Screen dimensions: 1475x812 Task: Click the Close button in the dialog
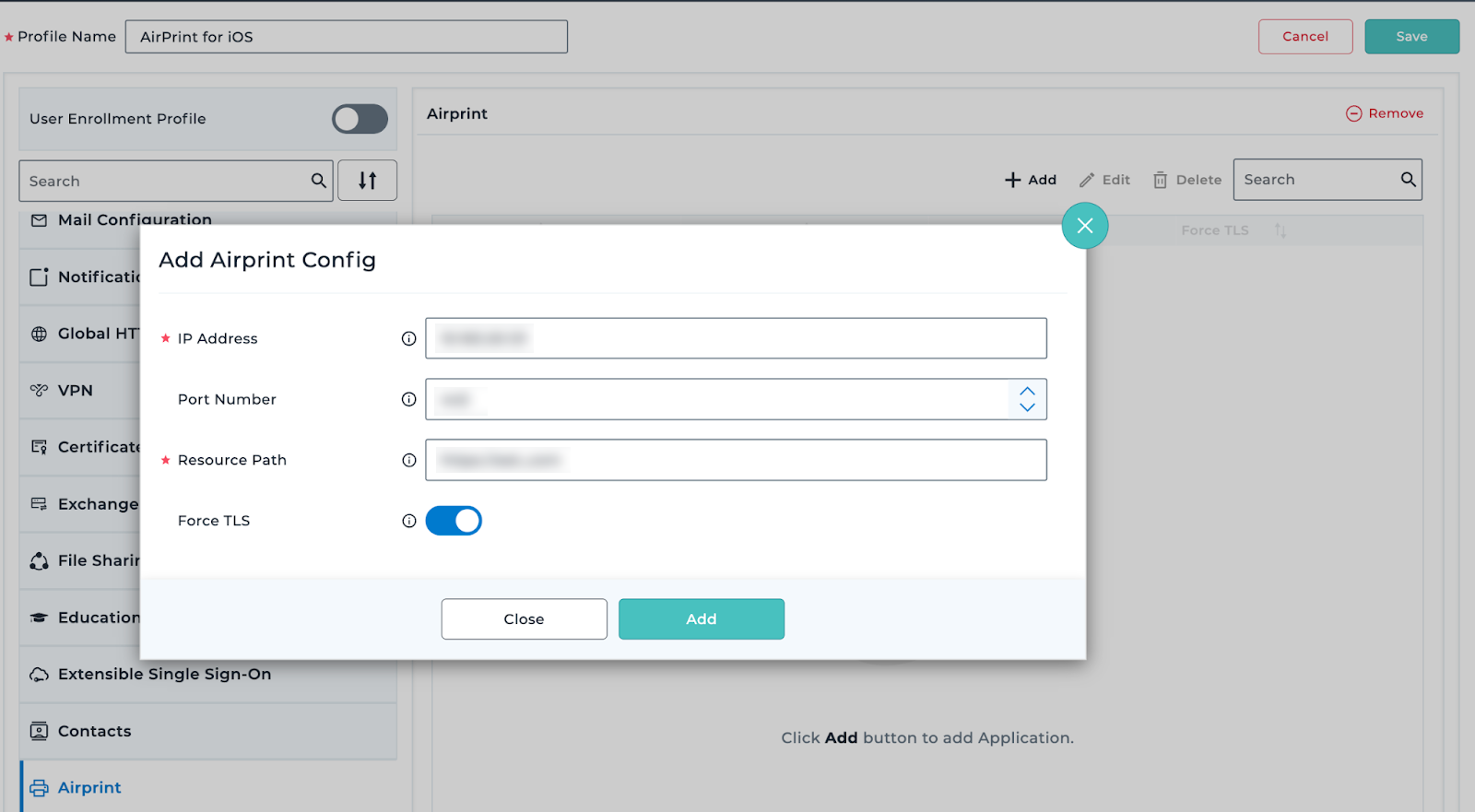[524, 619]
